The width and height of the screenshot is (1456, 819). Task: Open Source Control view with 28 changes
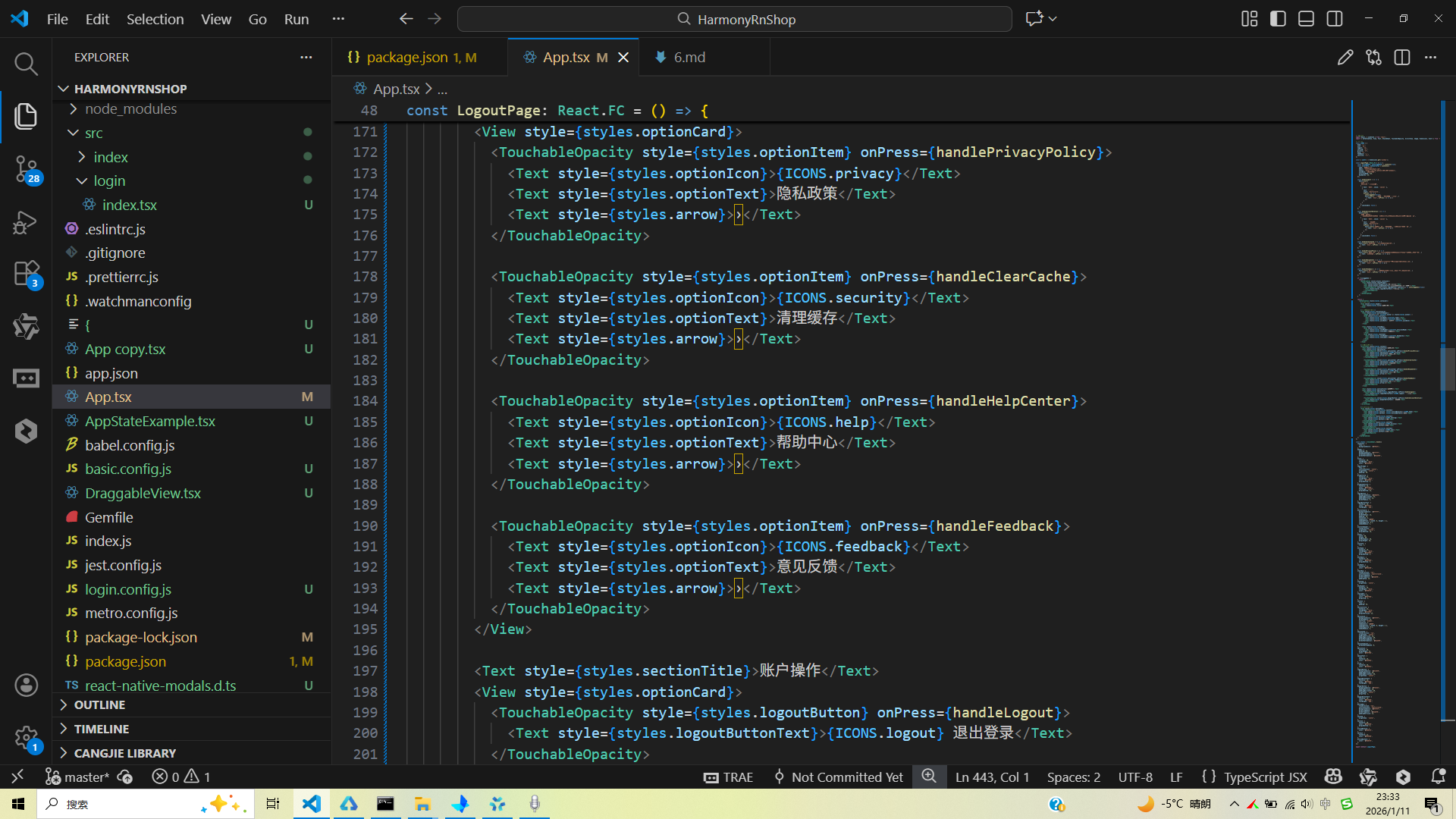point(26,168)
